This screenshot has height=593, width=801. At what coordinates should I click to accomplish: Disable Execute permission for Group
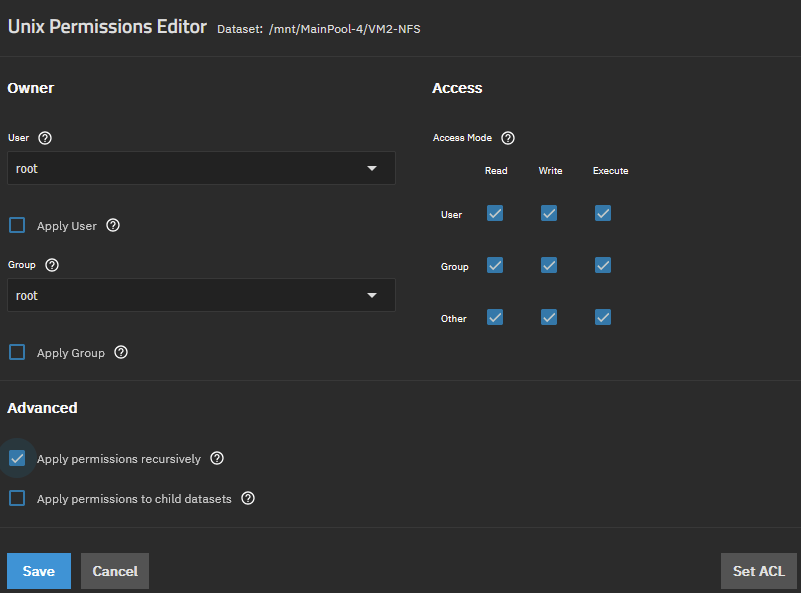click(603, 265)
